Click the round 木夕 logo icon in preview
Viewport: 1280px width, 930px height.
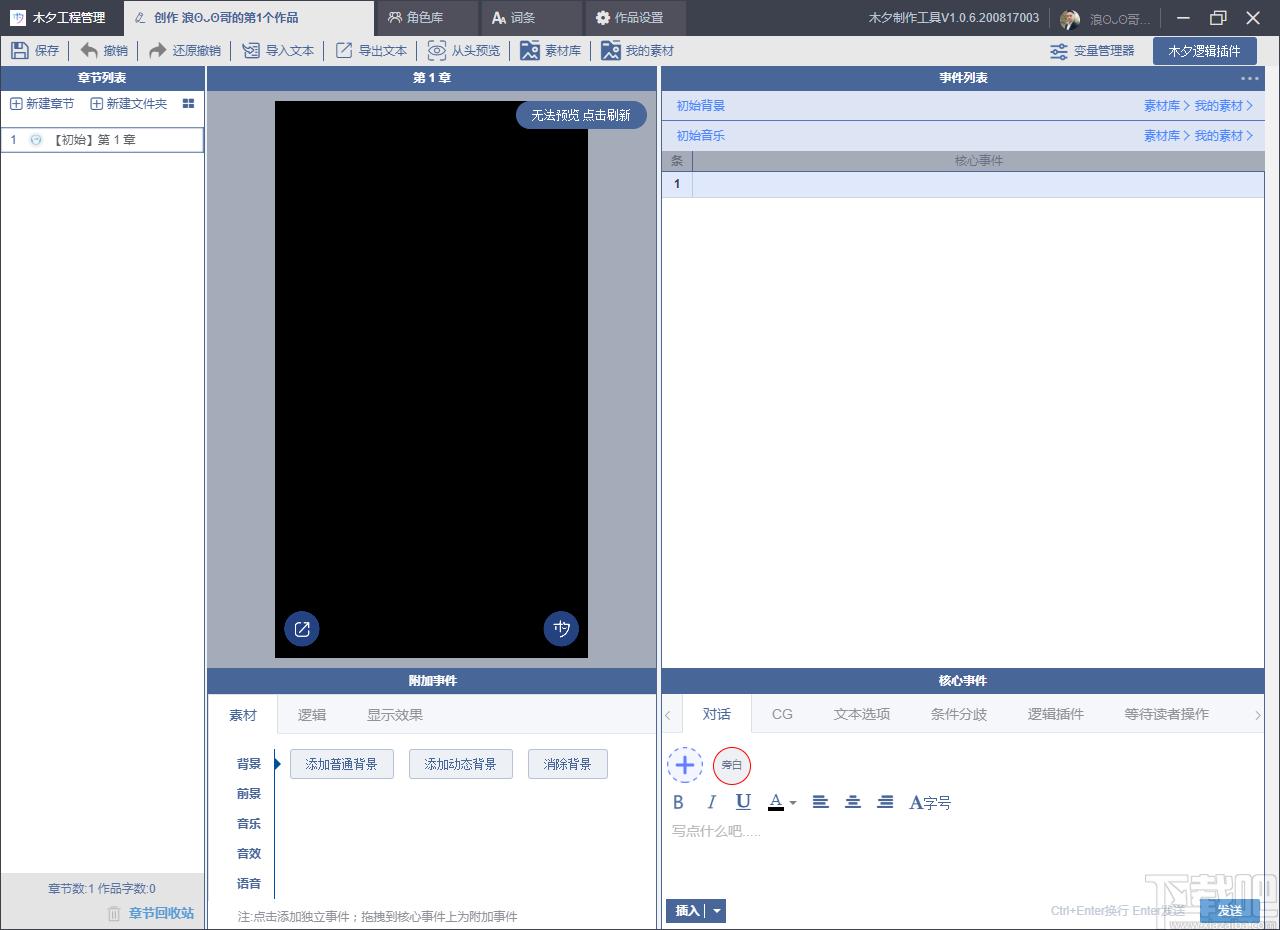click(561, 629)
